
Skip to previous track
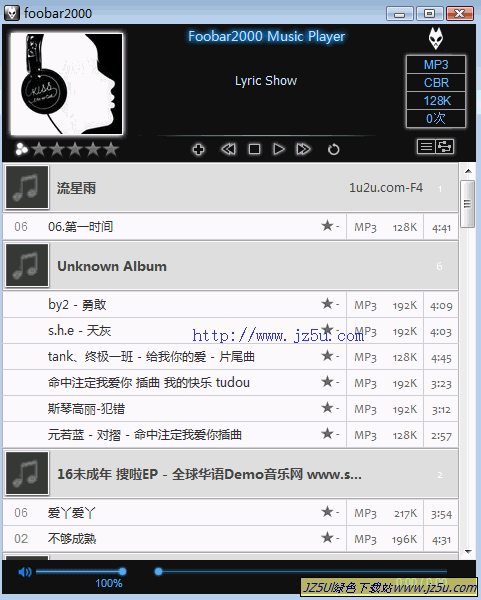coord(228,149)
